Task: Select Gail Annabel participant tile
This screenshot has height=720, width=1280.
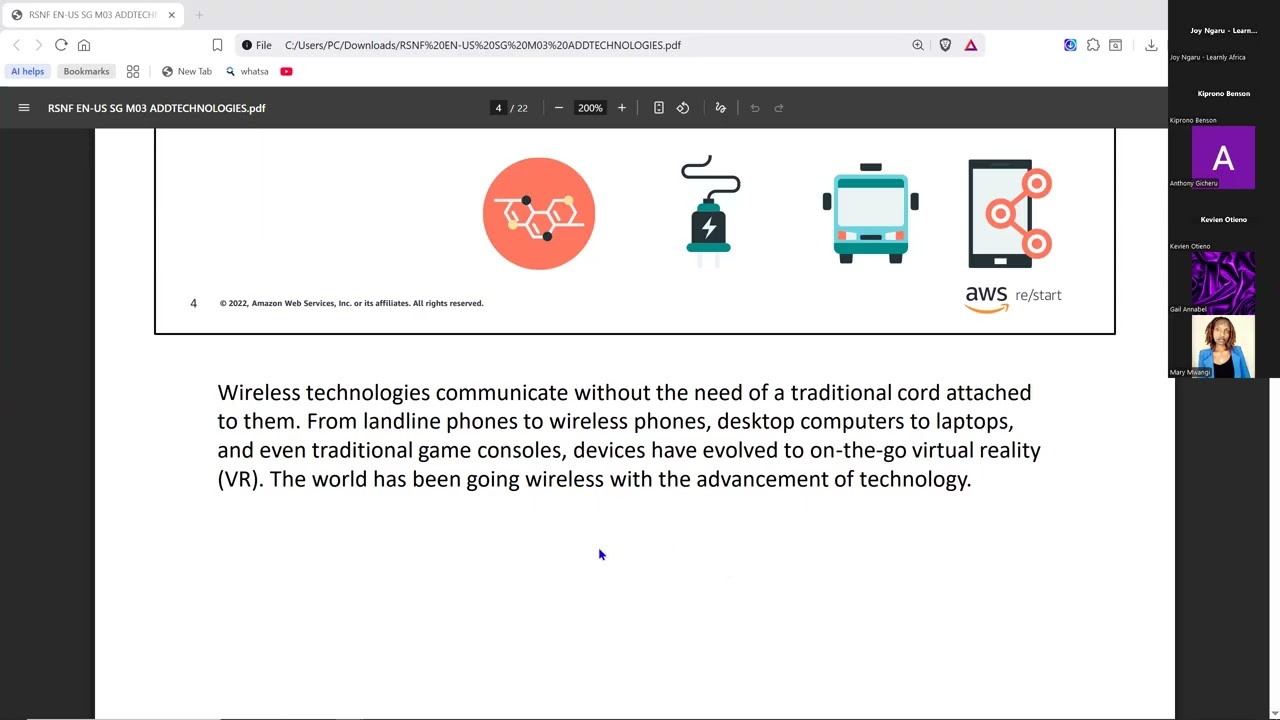Action: coord(1223,283)
